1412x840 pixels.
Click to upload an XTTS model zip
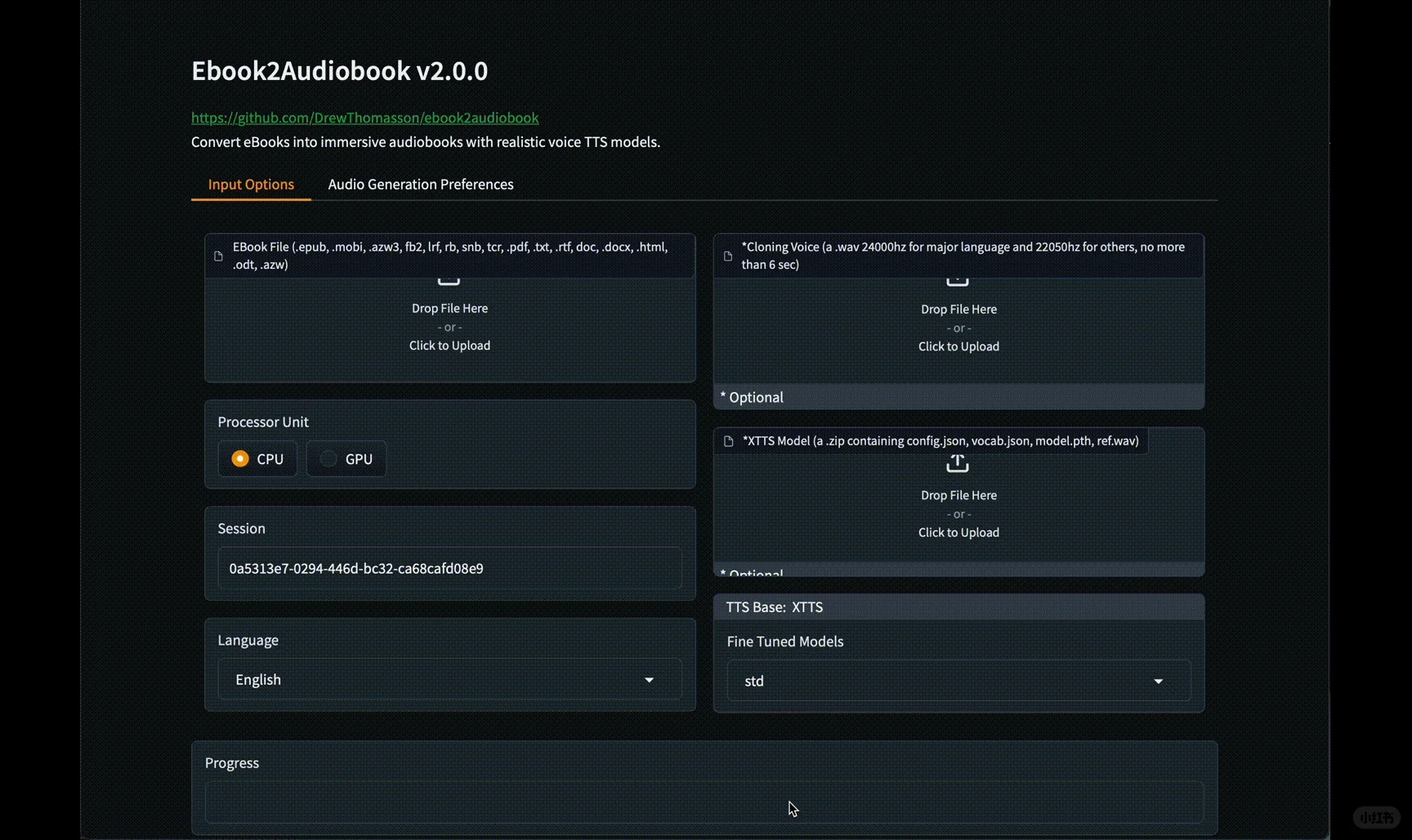coord(958,533)
